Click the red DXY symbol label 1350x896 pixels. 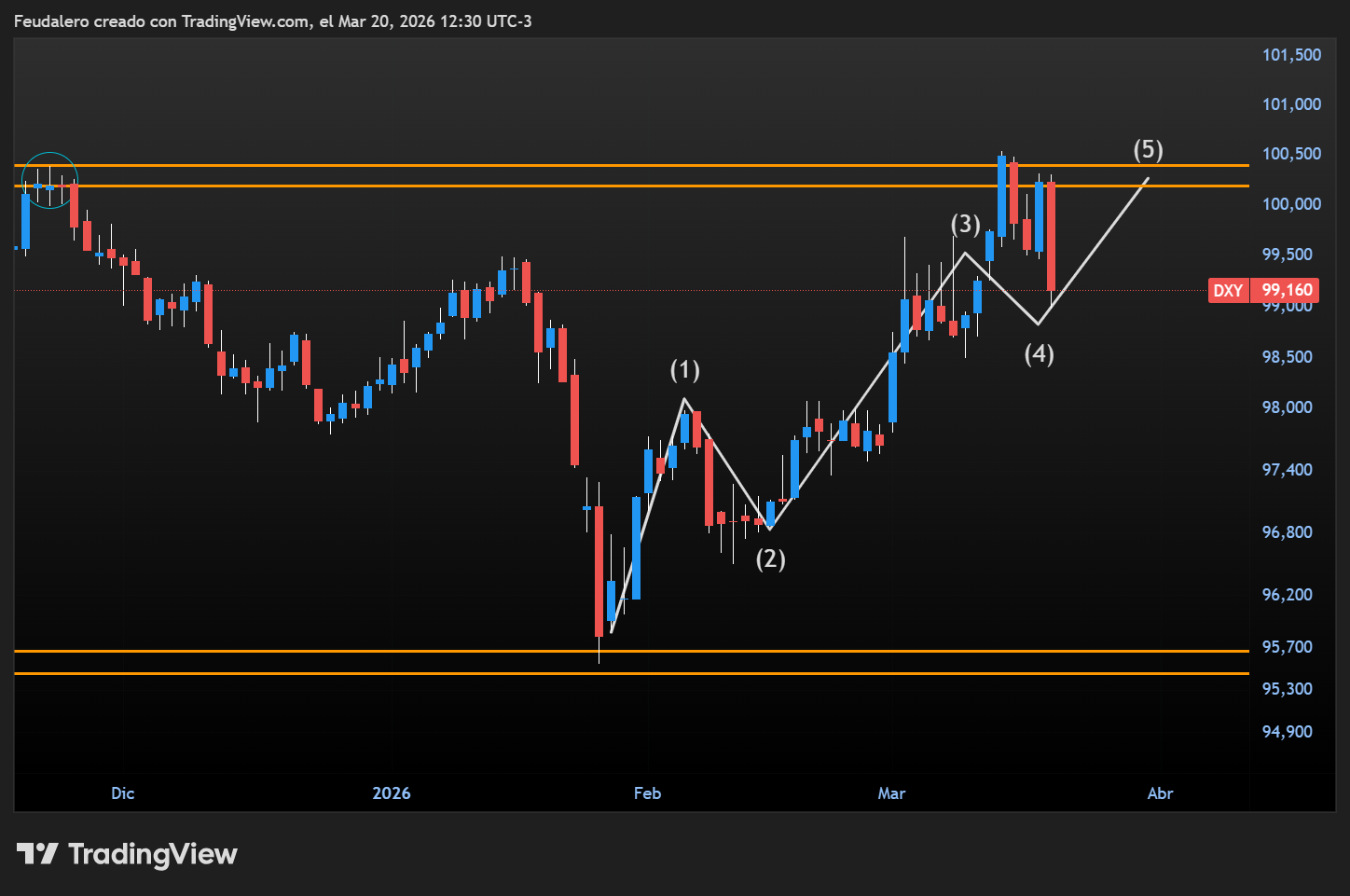[x=1227, y=291]
